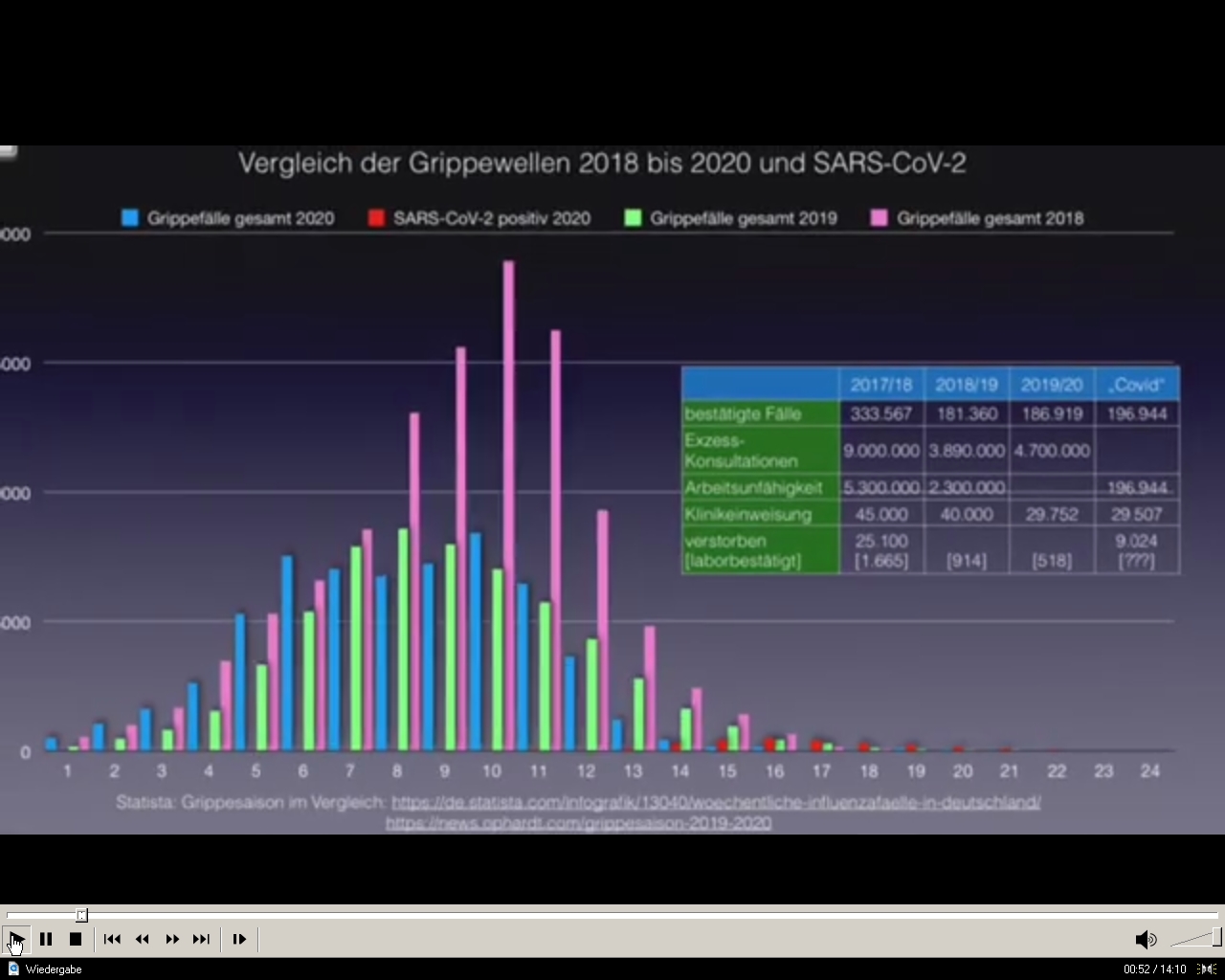Screen dimensions: 1225x980
Task: Click the Wiedergabe status text
Action: (x=54, y=969)
